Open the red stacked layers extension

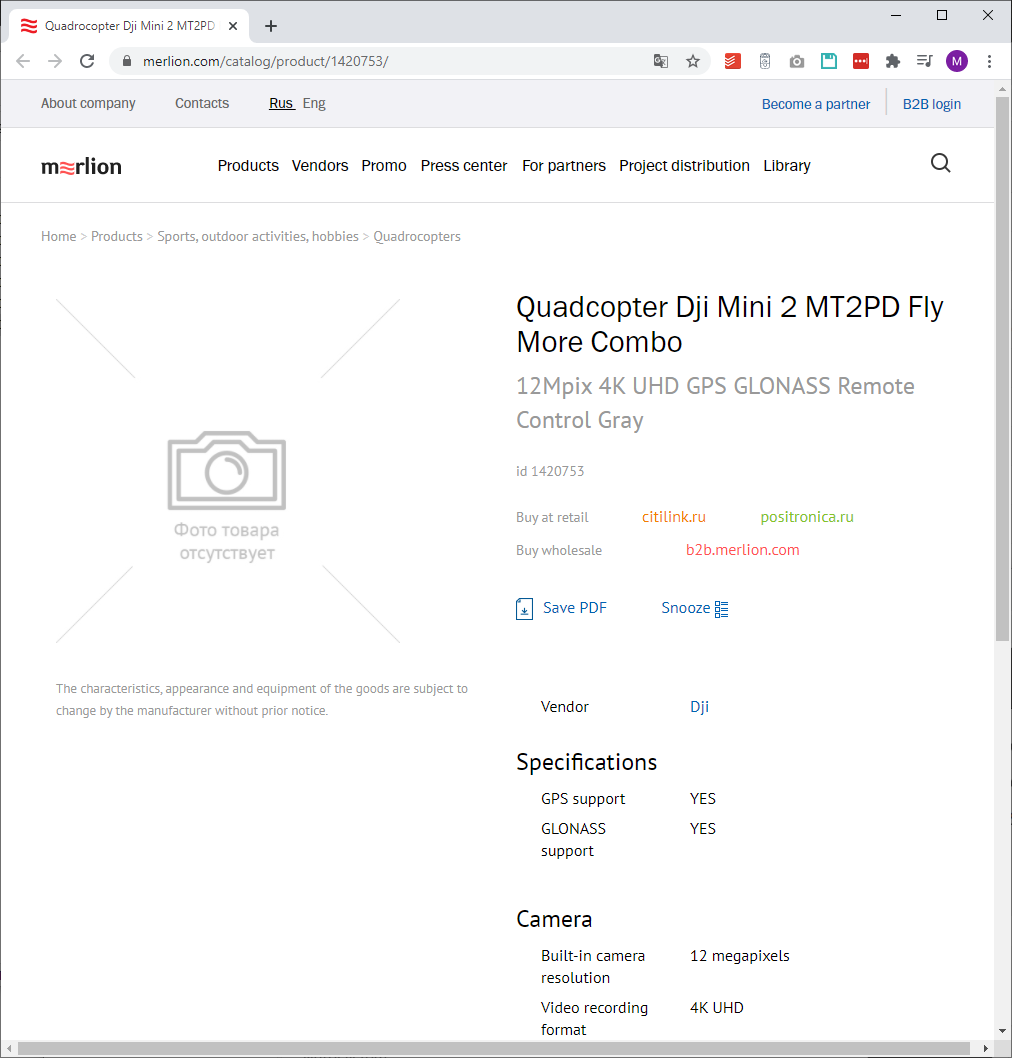[x=733, y=61]
